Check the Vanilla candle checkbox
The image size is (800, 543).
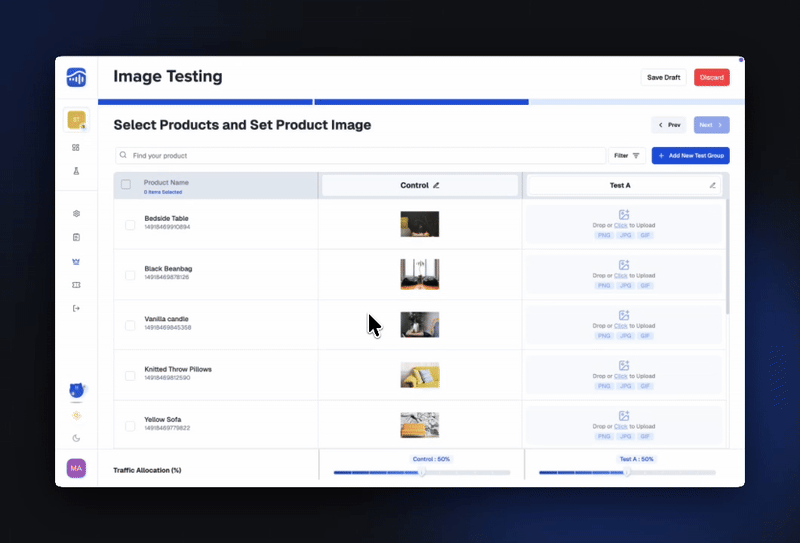(x=130, y=326)
